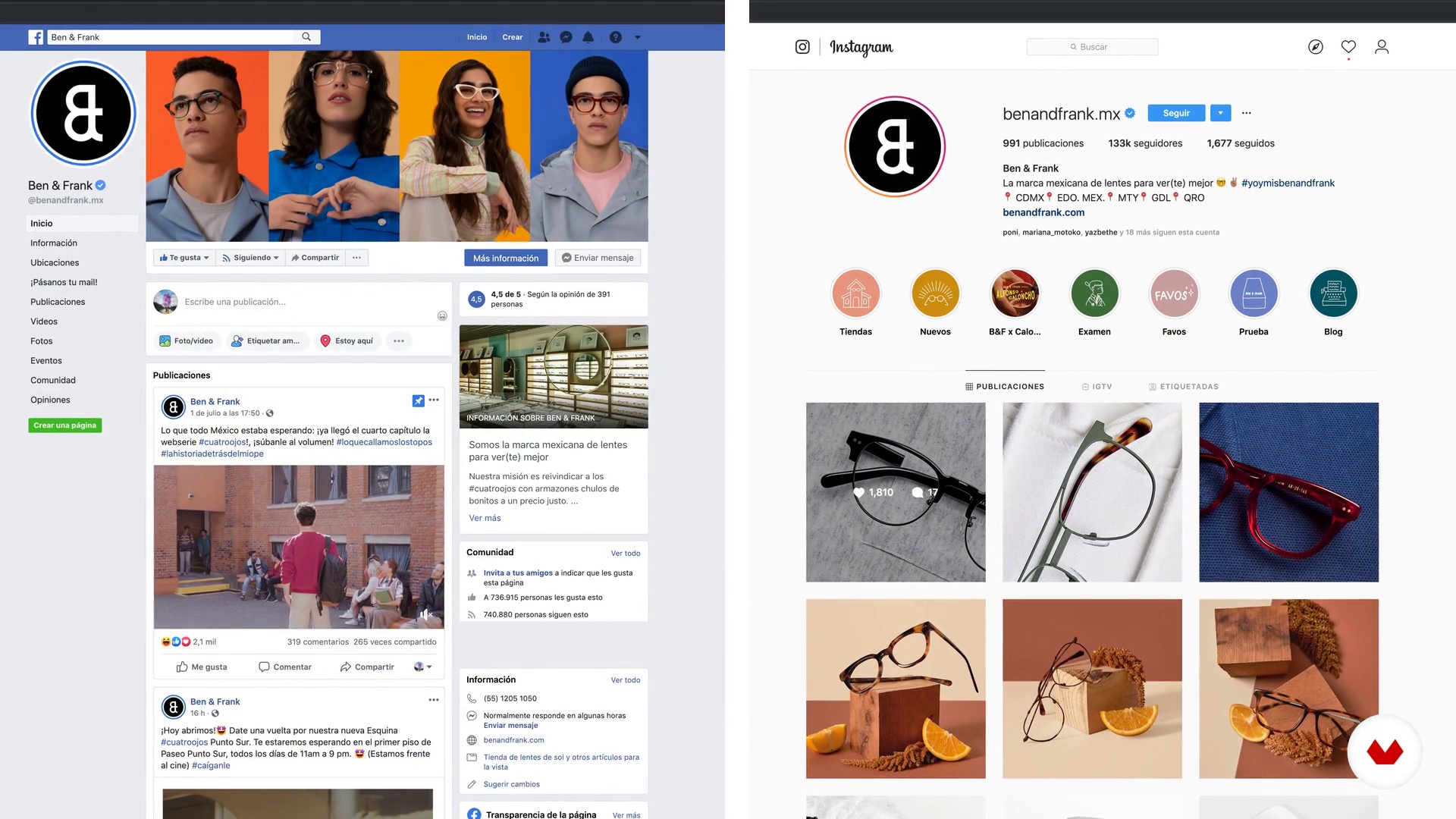
Task: Click Me gusta on pinned post
Action: click(202, 667)
